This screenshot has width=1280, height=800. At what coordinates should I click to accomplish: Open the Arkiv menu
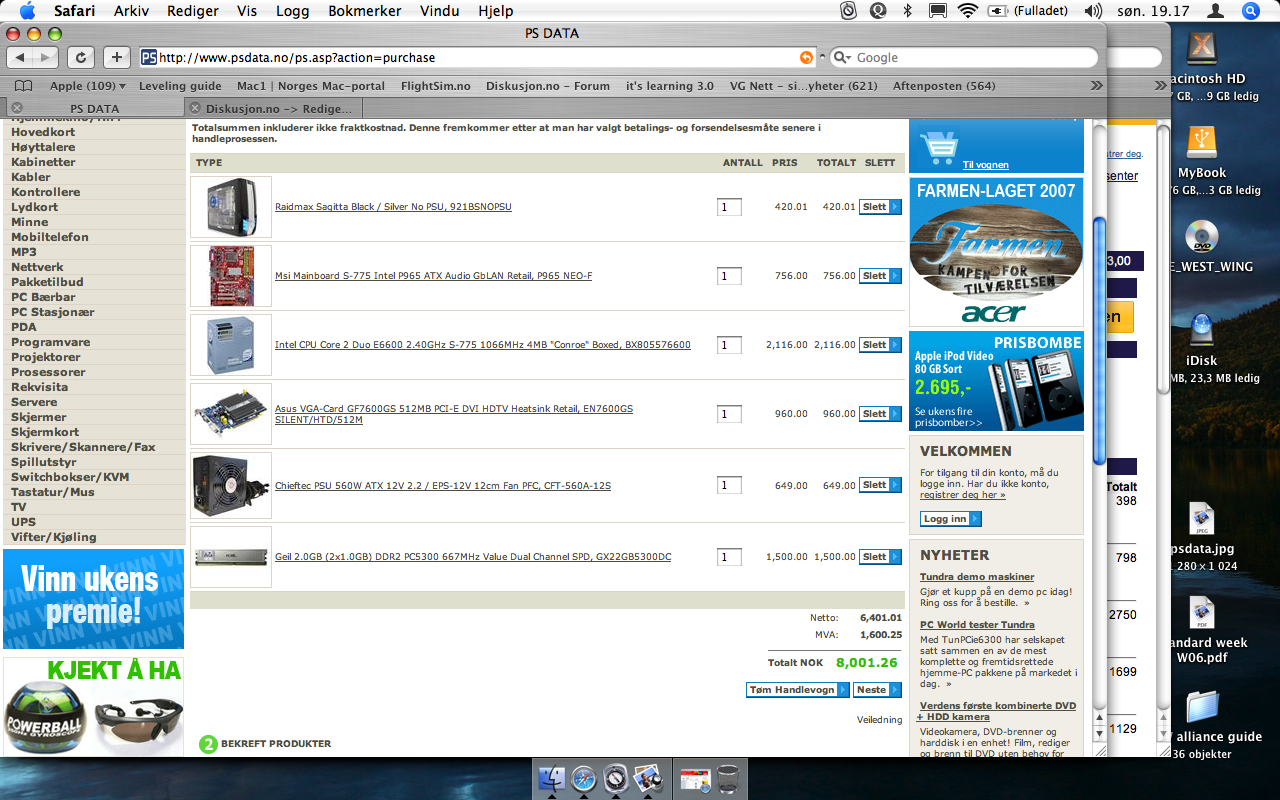pos(133,11)
